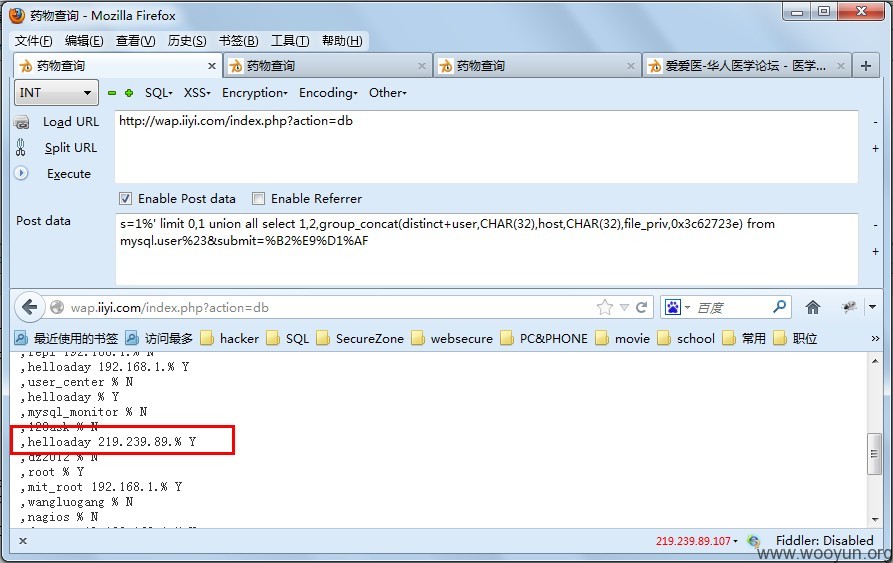
Task: Open the 职位 bookmark folder
Action: tap(796, 339)
